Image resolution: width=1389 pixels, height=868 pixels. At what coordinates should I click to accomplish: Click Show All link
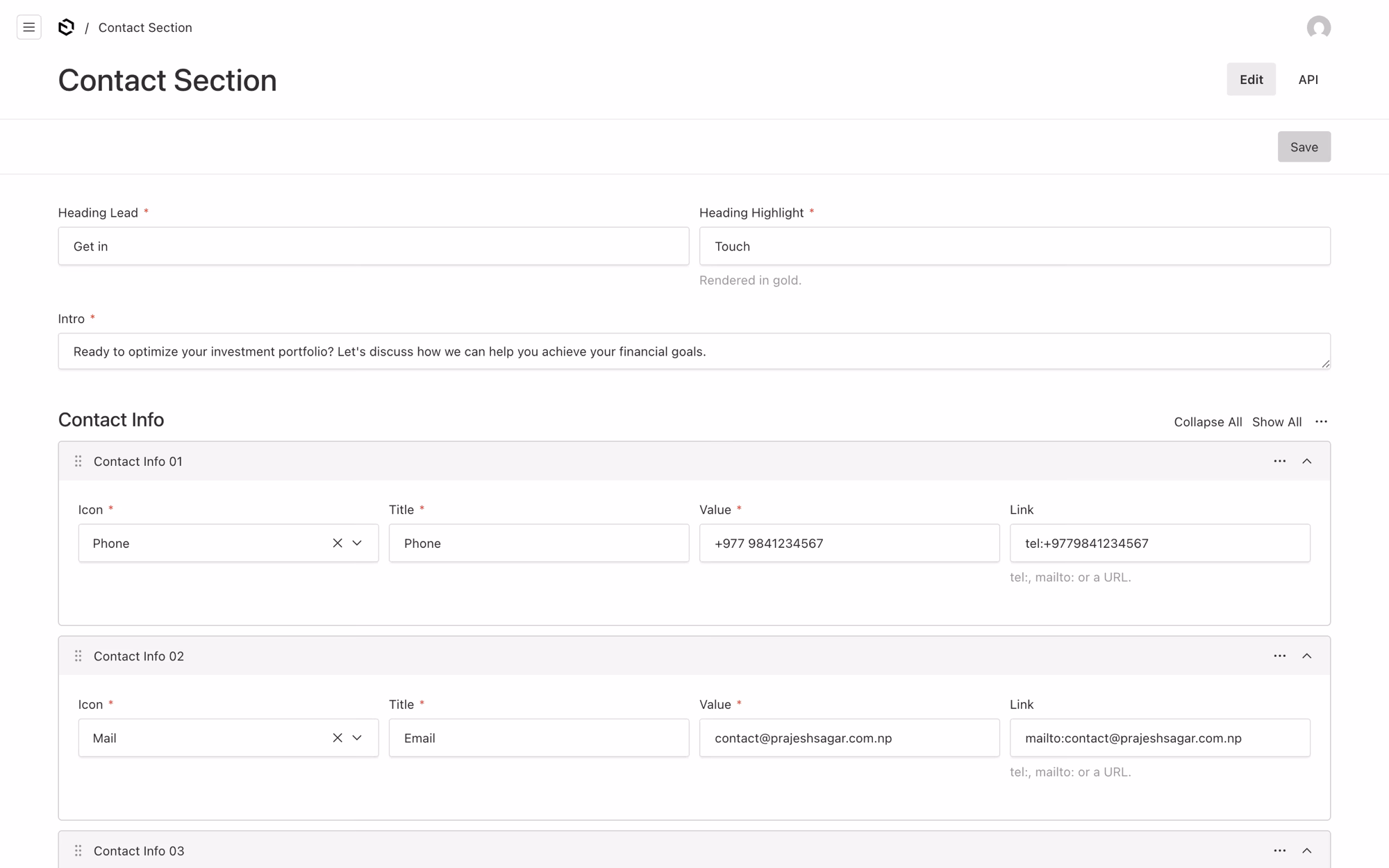click(x=1276, y=422)
